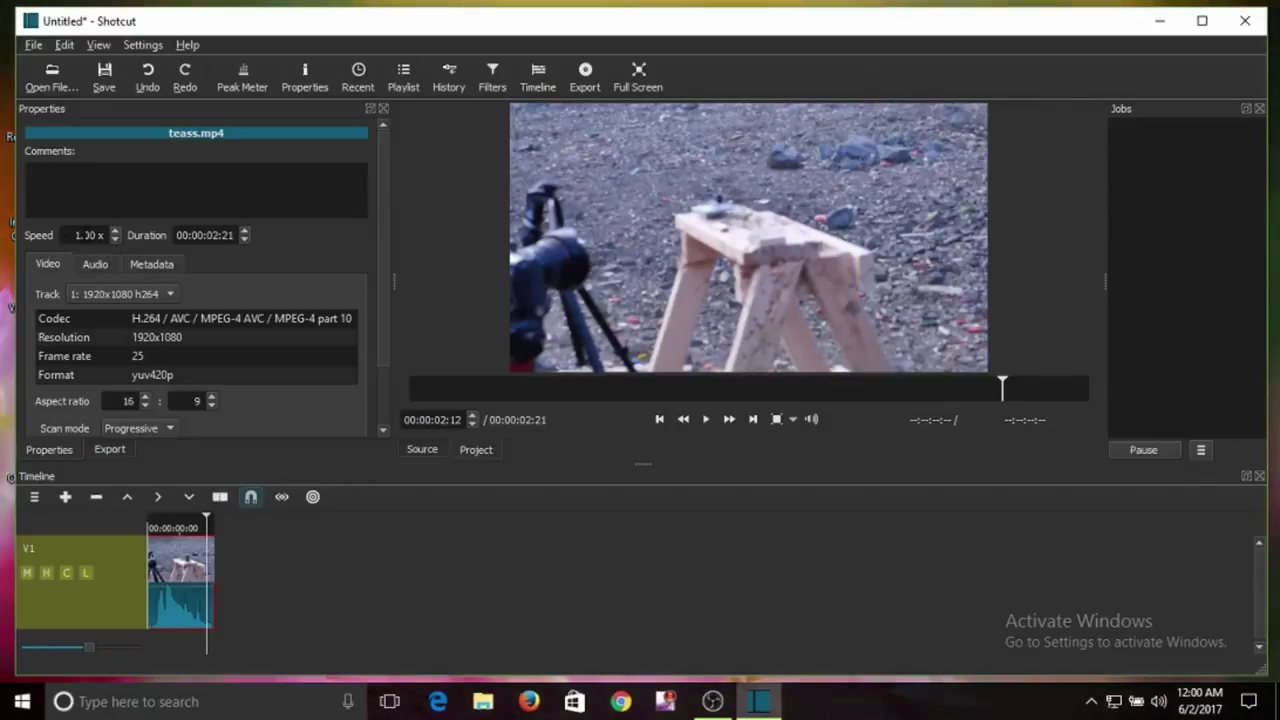
Task: Switch player to the Project tab
Action: click(x=476, y=450)
